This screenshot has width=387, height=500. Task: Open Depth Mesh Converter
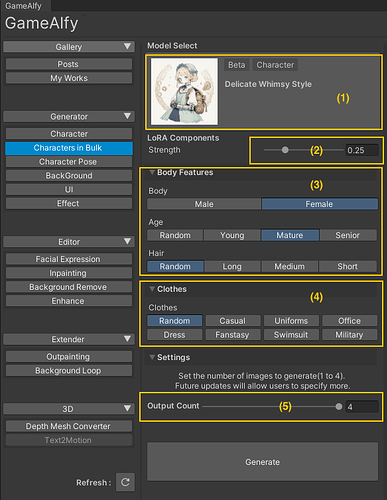69,426
